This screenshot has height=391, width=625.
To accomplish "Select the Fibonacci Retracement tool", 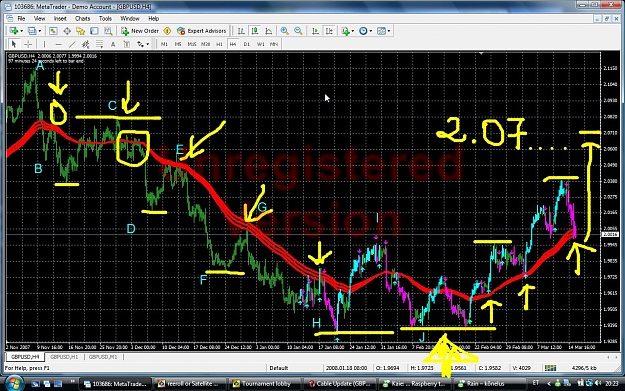I will 99,44.
